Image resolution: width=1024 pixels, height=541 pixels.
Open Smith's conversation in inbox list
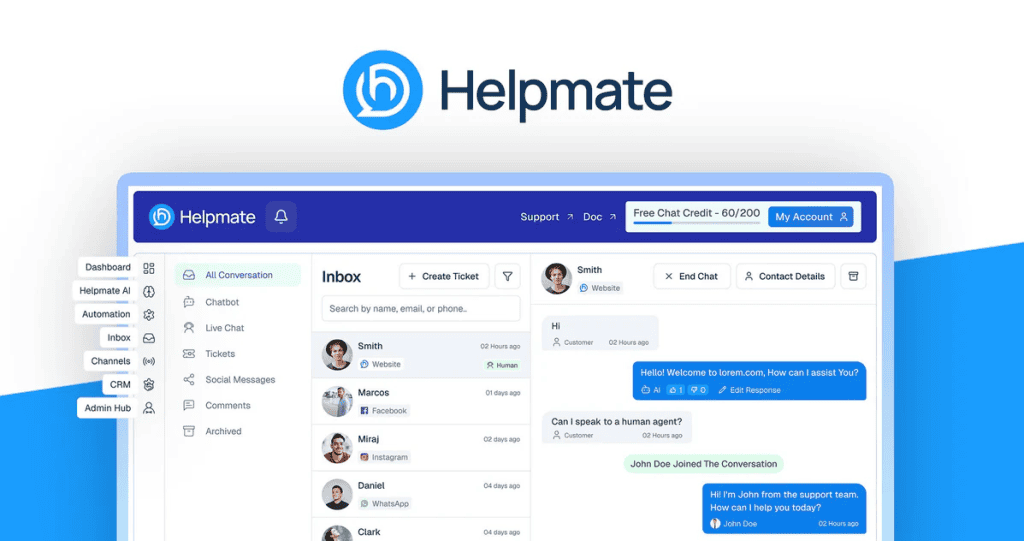421,355
